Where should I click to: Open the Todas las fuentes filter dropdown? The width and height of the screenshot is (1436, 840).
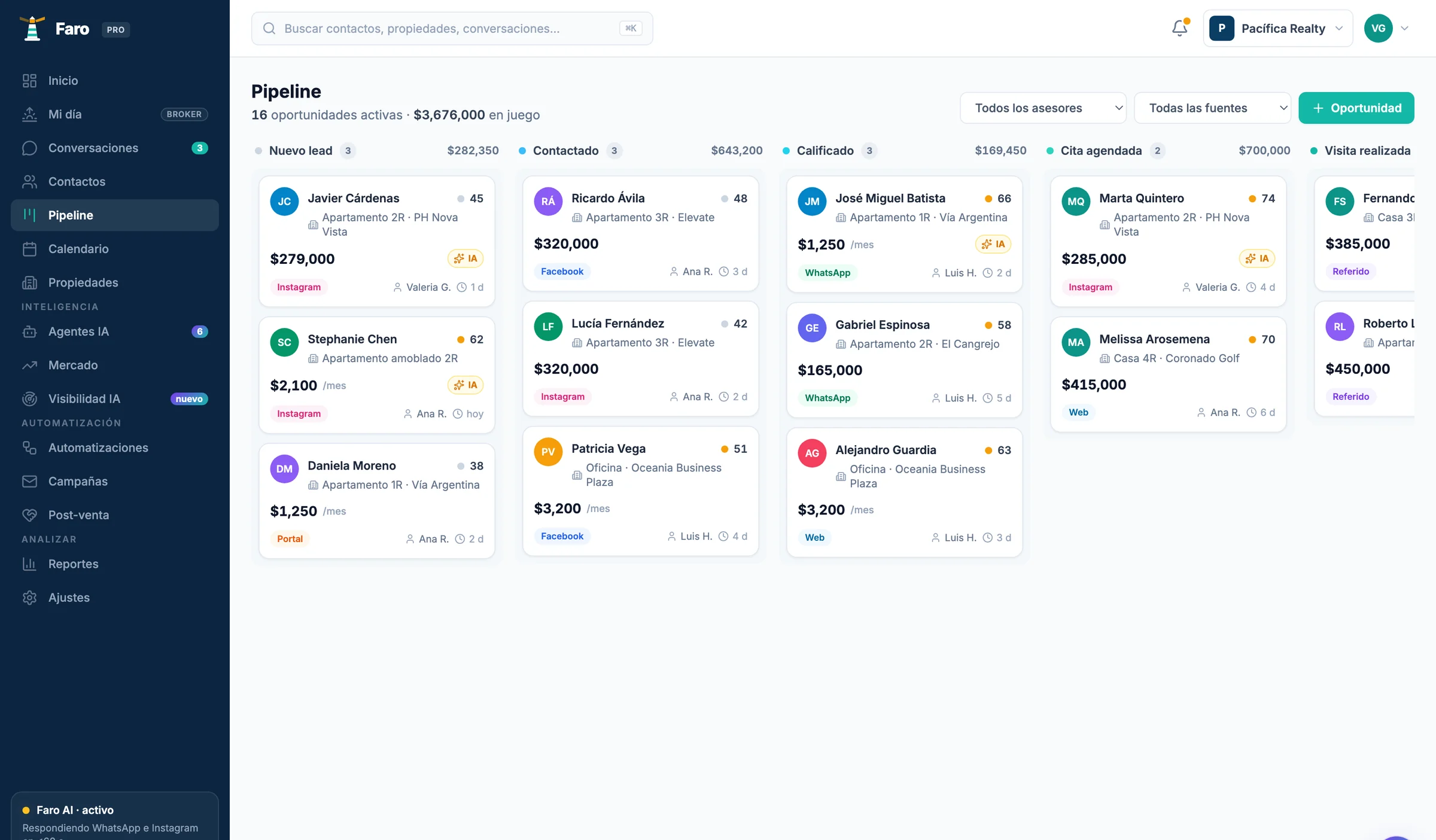pos(1212,108)
